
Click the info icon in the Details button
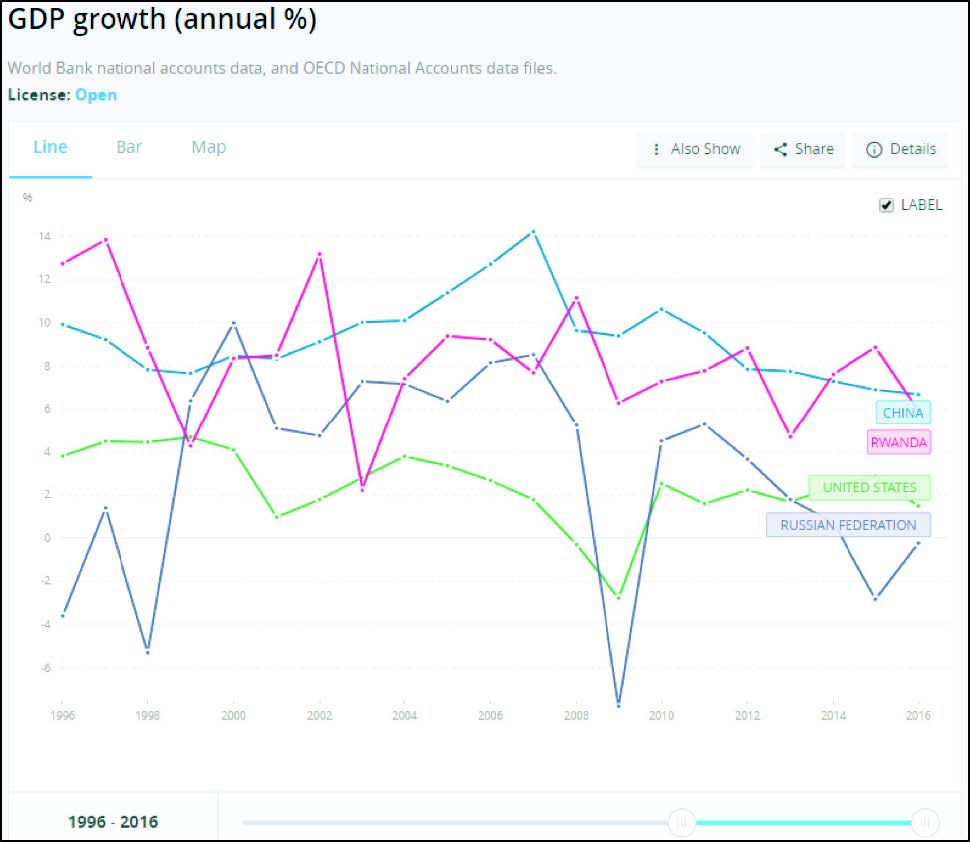click(x=874, y=149)
